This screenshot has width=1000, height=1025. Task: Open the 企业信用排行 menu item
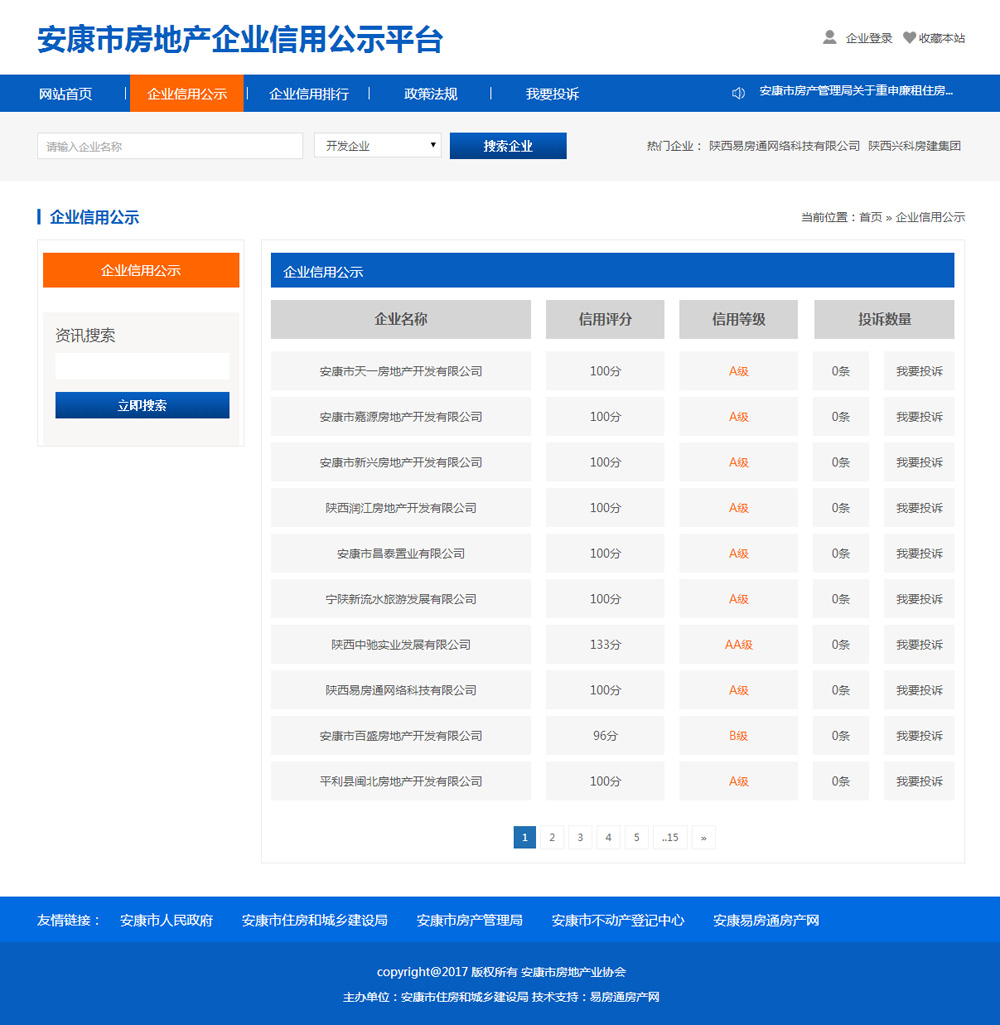click(309, 94)
